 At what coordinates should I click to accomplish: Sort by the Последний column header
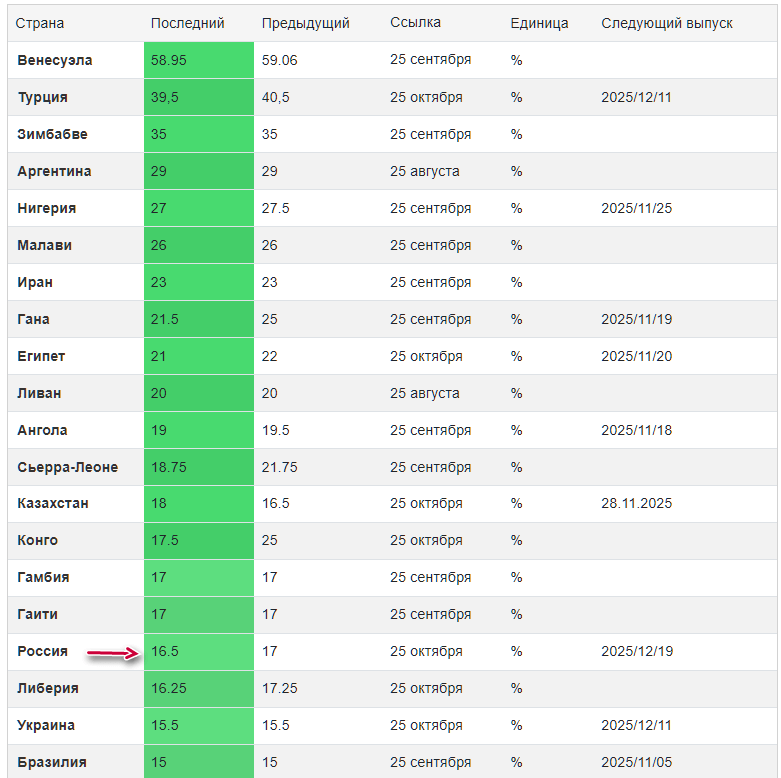(187, 23)
